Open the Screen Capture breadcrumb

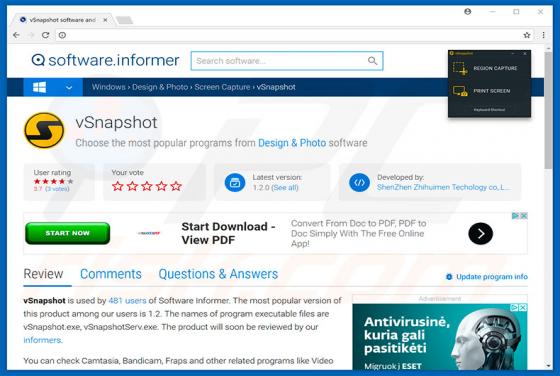point(222,87)
